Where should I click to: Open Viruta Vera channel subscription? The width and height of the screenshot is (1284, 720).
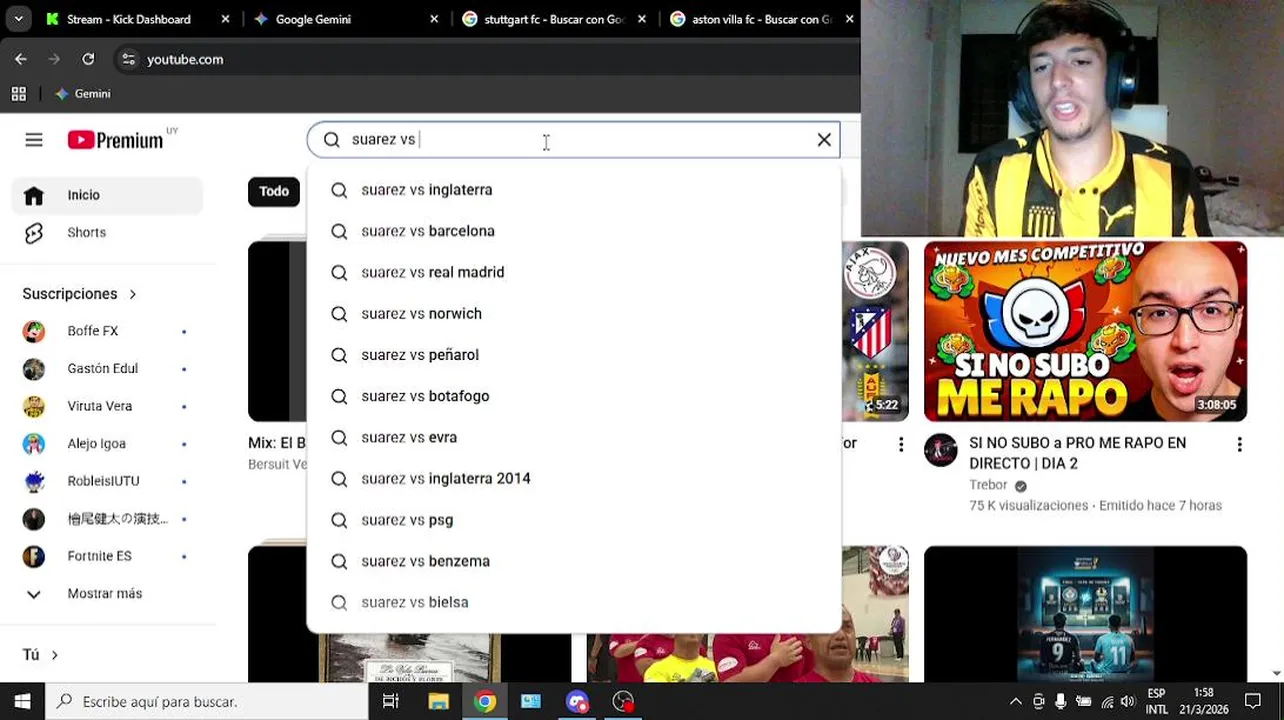pyautogui.click(x=107, y=406)
